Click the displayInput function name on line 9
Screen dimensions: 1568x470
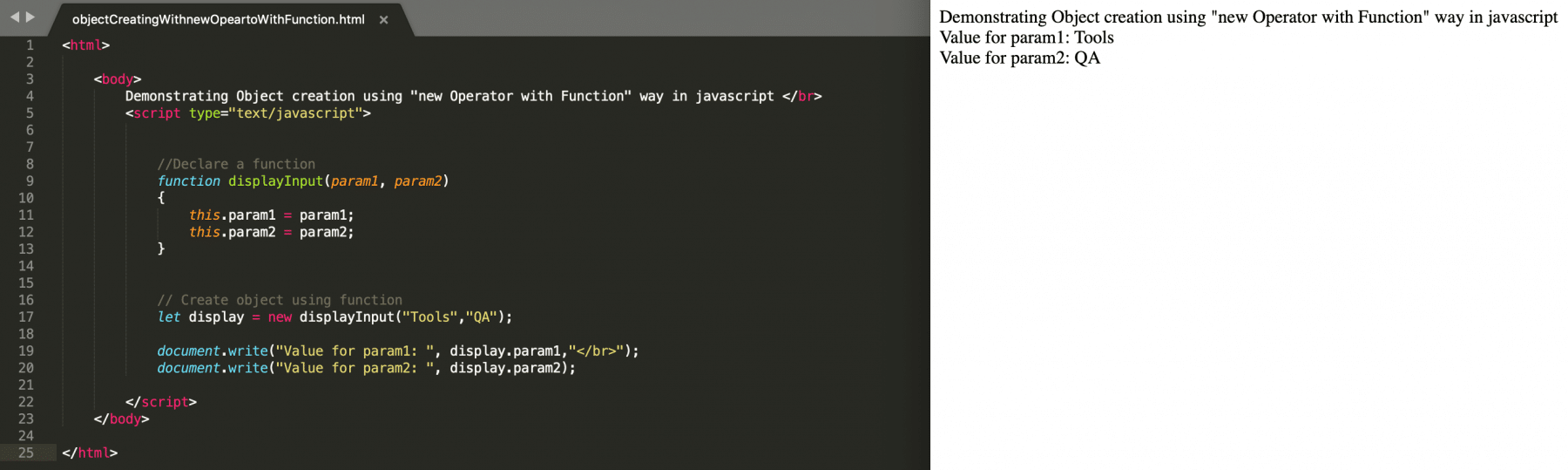(275, 181)
